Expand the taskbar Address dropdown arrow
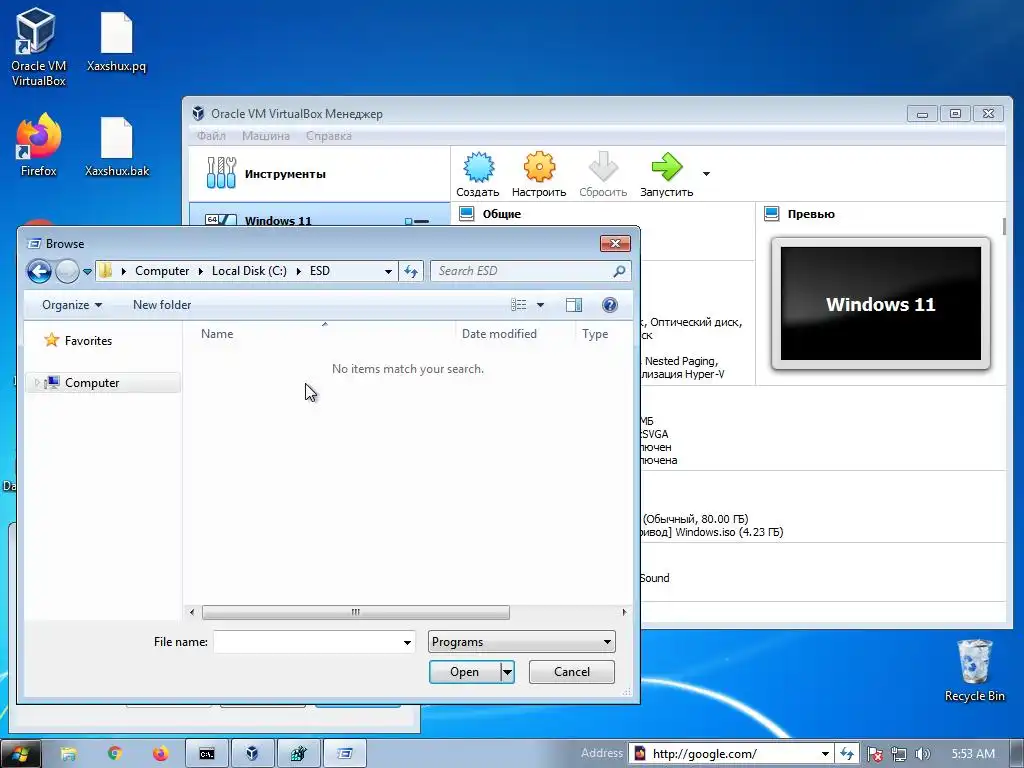 tap(825, 754)
